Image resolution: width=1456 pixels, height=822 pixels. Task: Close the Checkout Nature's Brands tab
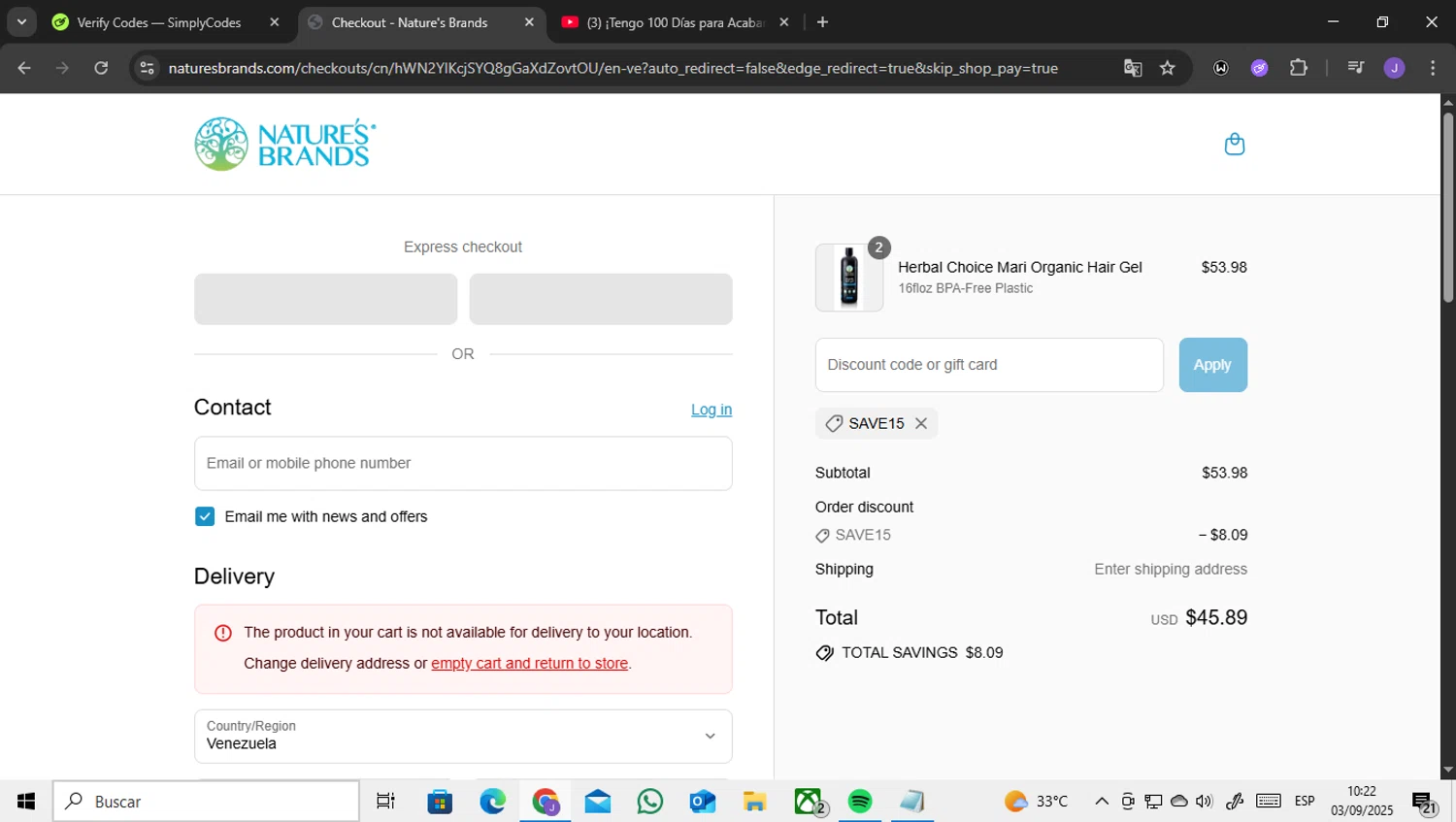[529, 22]
